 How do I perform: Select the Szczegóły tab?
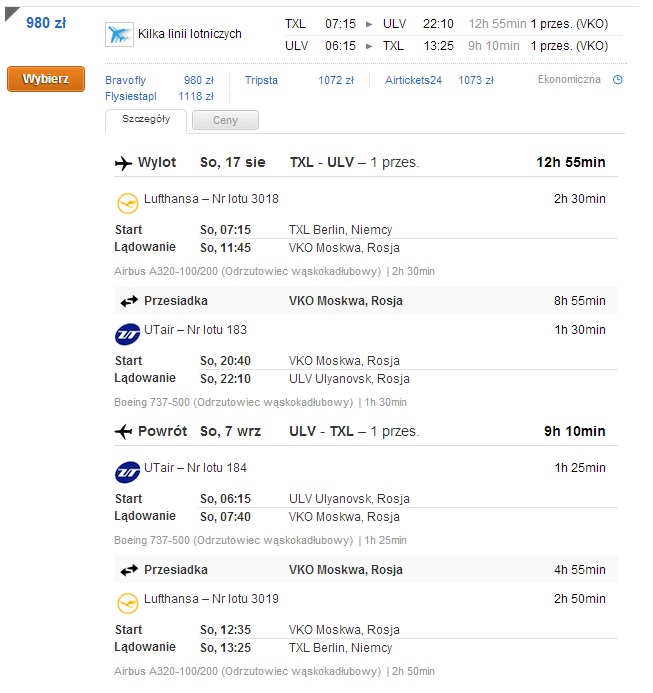click(146, 119)
